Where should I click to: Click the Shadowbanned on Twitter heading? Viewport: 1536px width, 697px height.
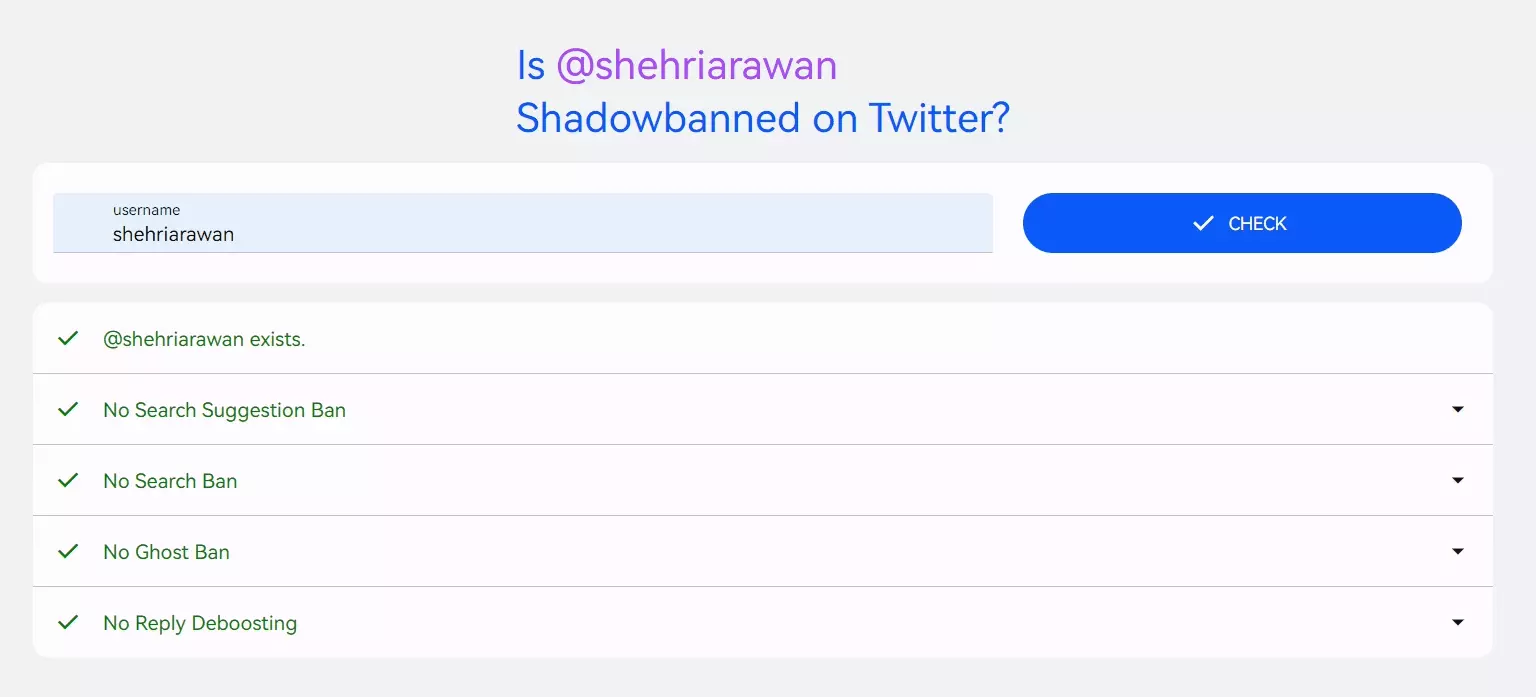[763, 118]
